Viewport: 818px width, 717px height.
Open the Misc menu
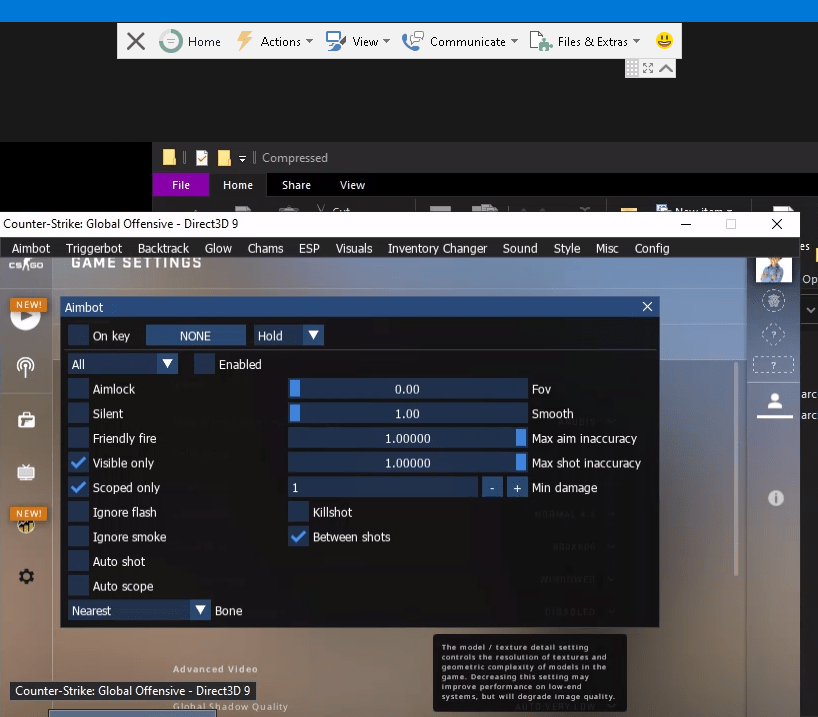point(607,248)
